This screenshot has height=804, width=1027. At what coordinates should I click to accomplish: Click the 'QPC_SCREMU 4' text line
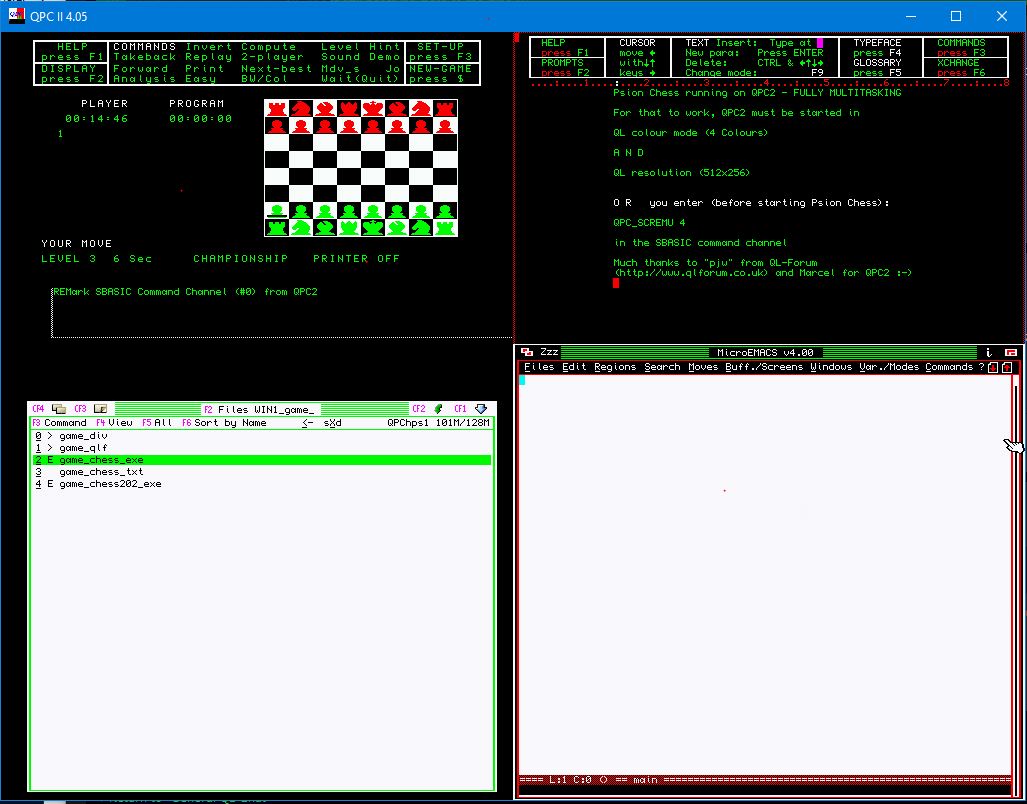(x=649, y=223)
